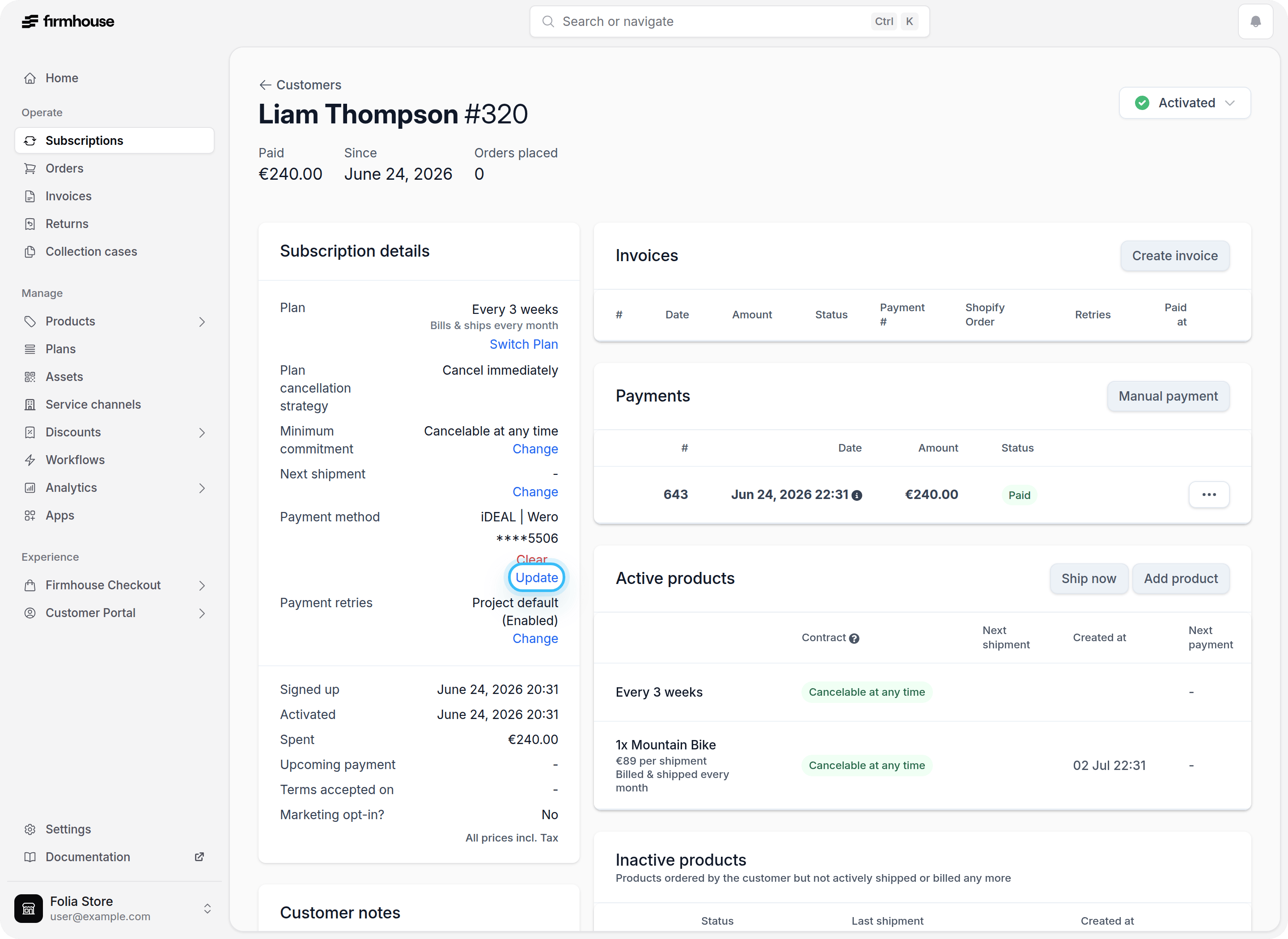Open Workflows in the sidebar

pos(114,461)
